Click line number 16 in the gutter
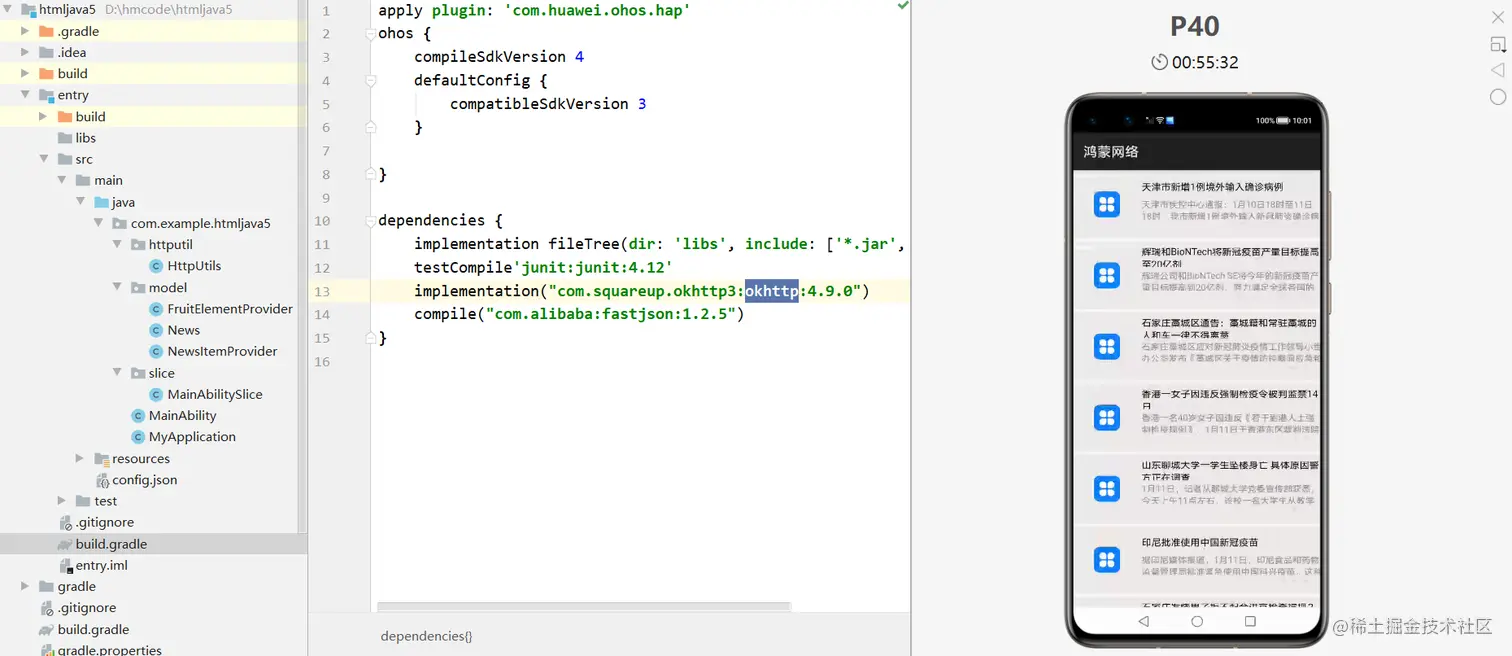Image resolution: width=1512 pixels, height=656 pixels. 321,361
